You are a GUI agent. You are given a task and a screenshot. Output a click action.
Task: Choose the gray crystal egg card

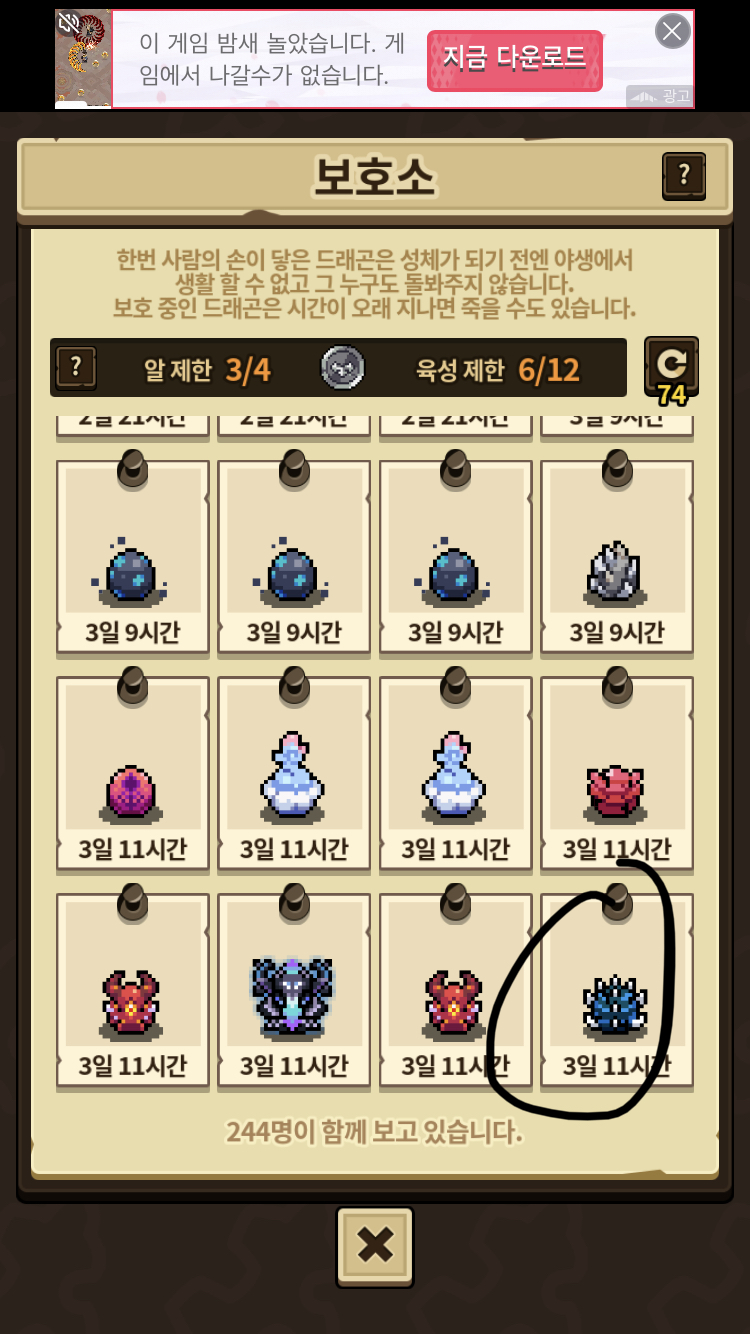(617, 557)
